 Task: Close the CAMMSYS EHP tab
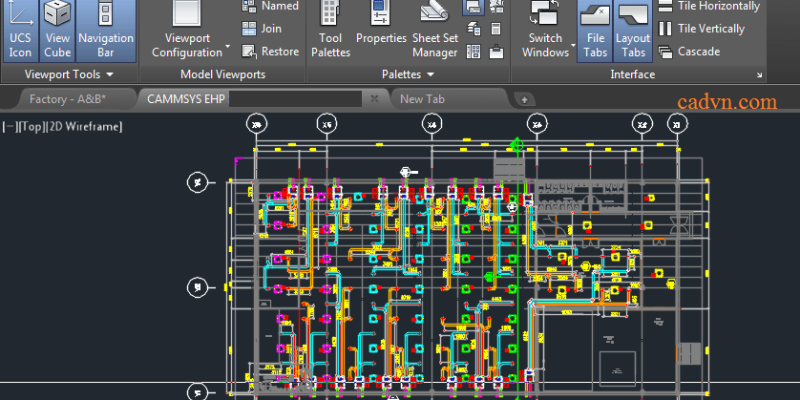click(374, 98)
